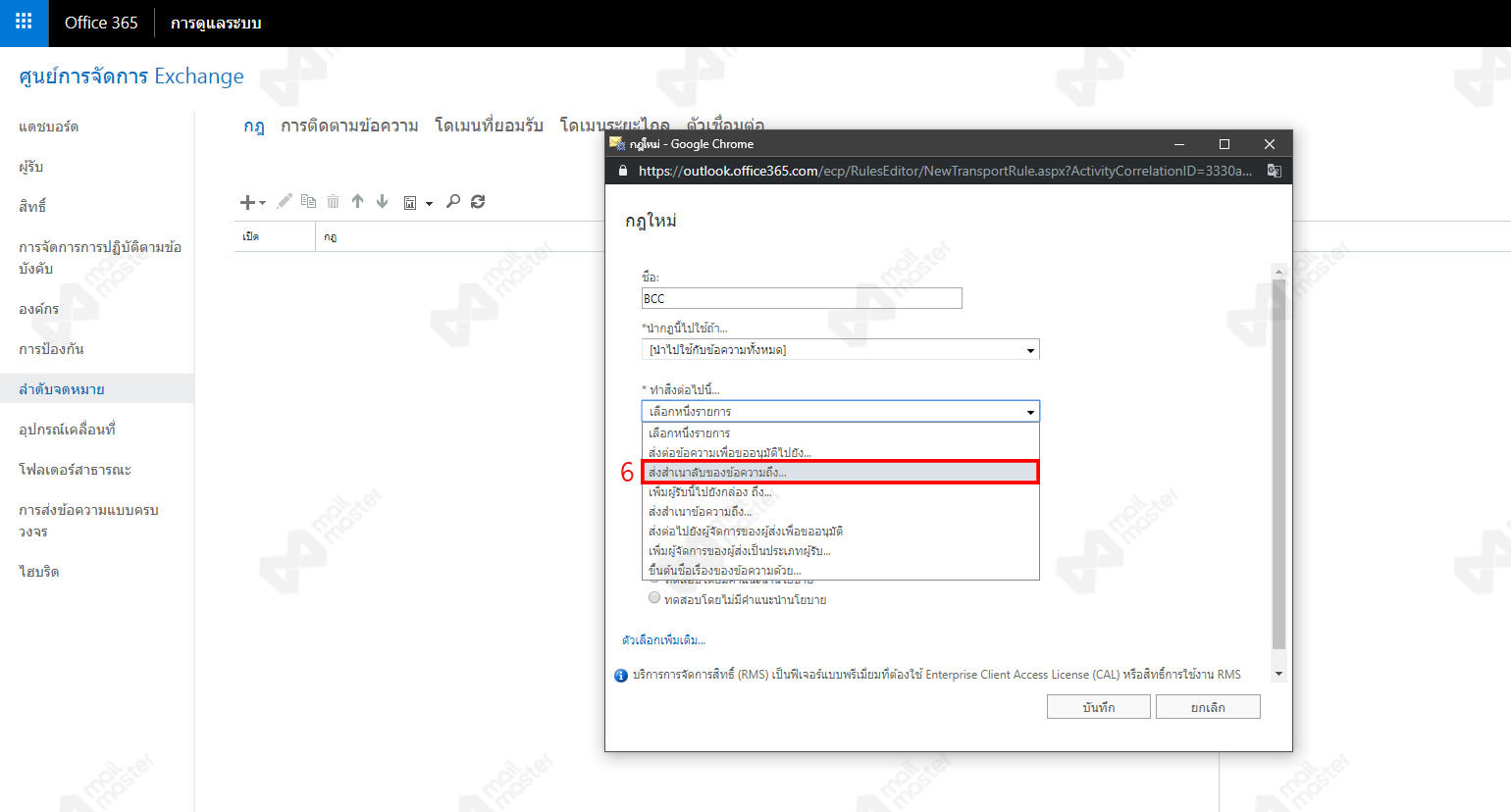
Task: Choose 'เพิ่มผู้รับนี้ไปยังกล่อง ถึง...' option
Action: [840, 491]
